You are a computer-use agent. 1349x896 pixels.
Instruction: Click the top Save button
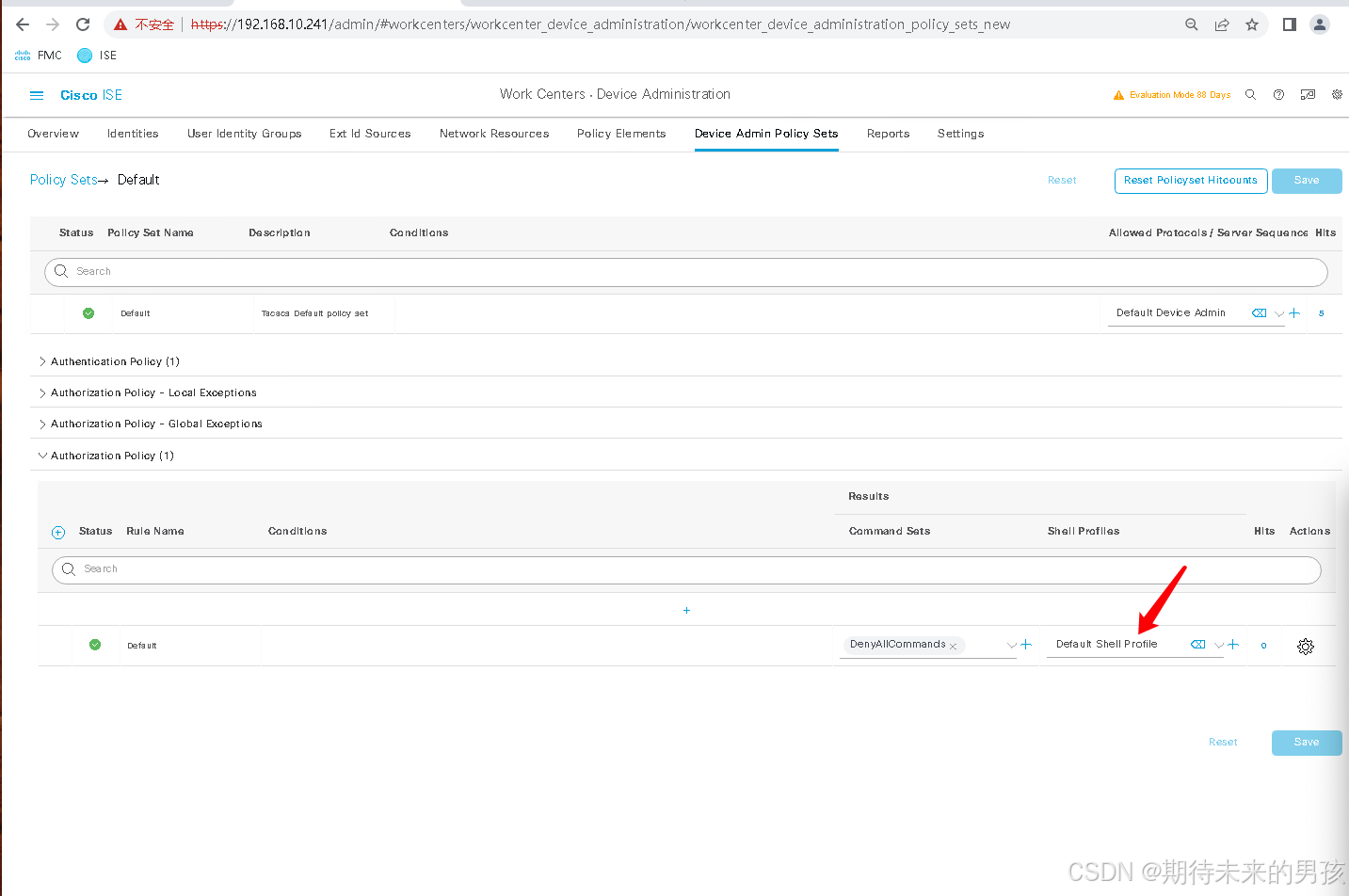1307,181
